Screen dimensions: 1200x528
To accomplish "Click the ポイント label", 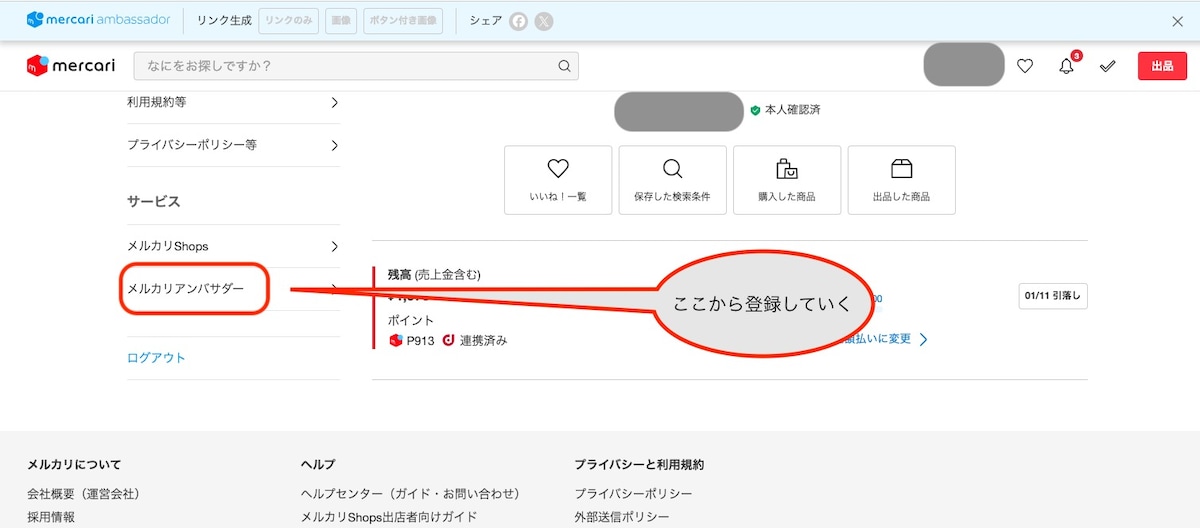I will coord(411,320).
